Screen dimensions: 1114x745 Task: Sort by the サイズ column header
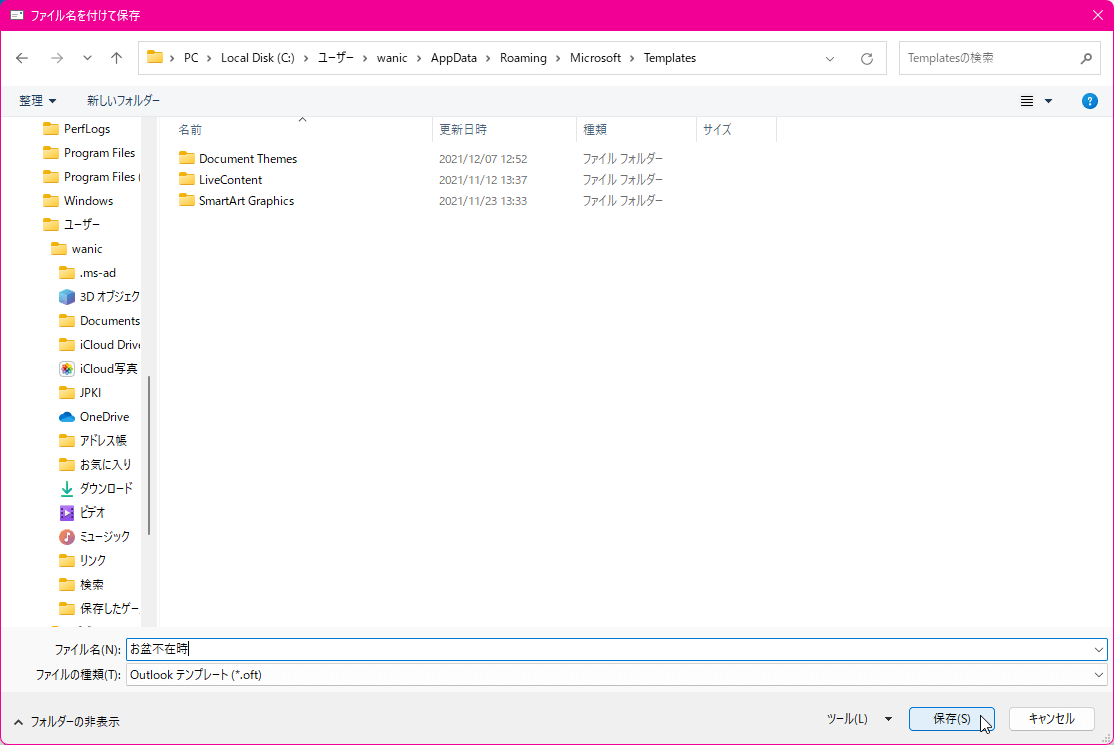click(x=717, y=129)
